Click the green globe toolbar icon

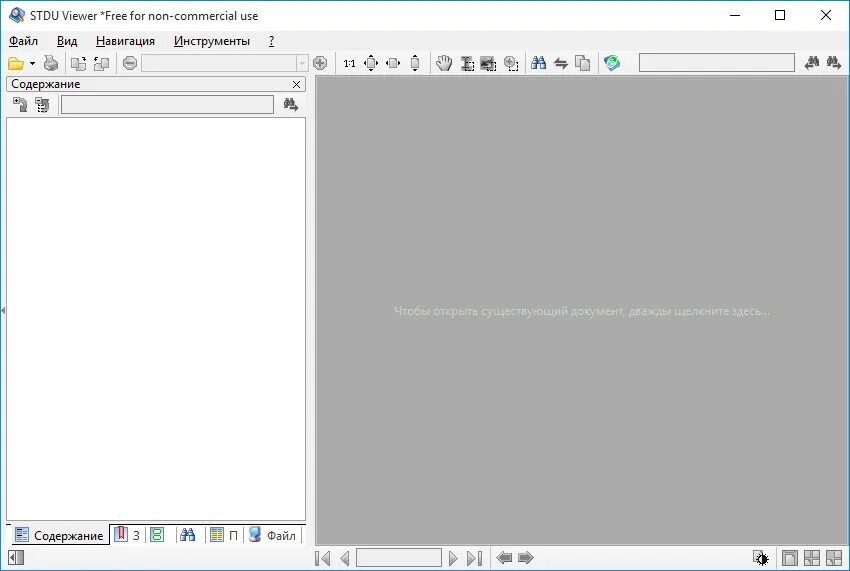pos(612,63)
